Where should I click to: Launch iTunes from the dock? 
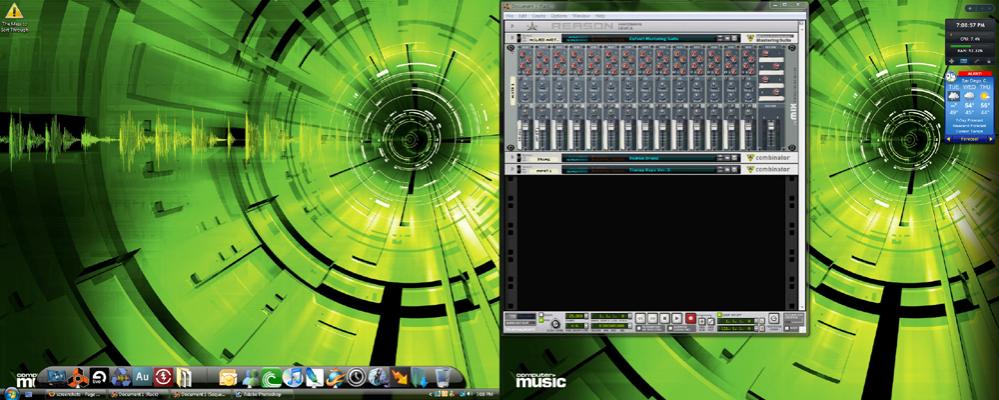coord(292,378)
